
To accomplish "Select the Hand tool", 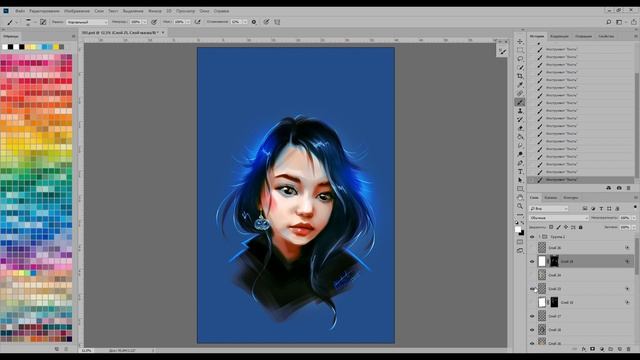I will [x=520, y=198].
